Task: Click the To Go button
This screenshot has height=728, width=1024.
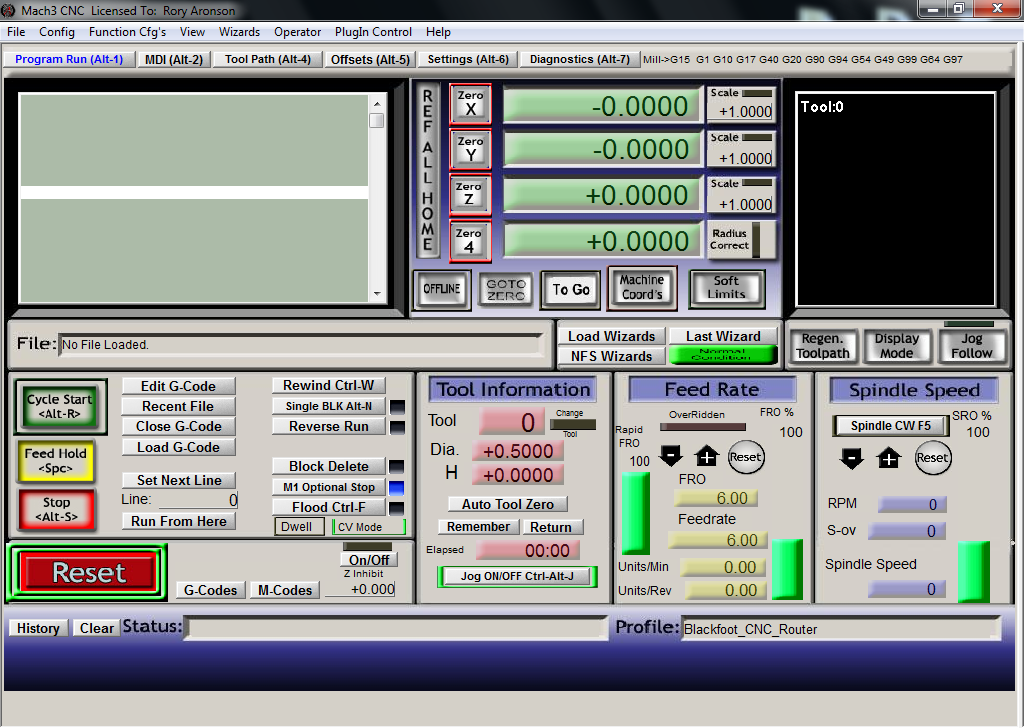Action: [x=571, y=289]
